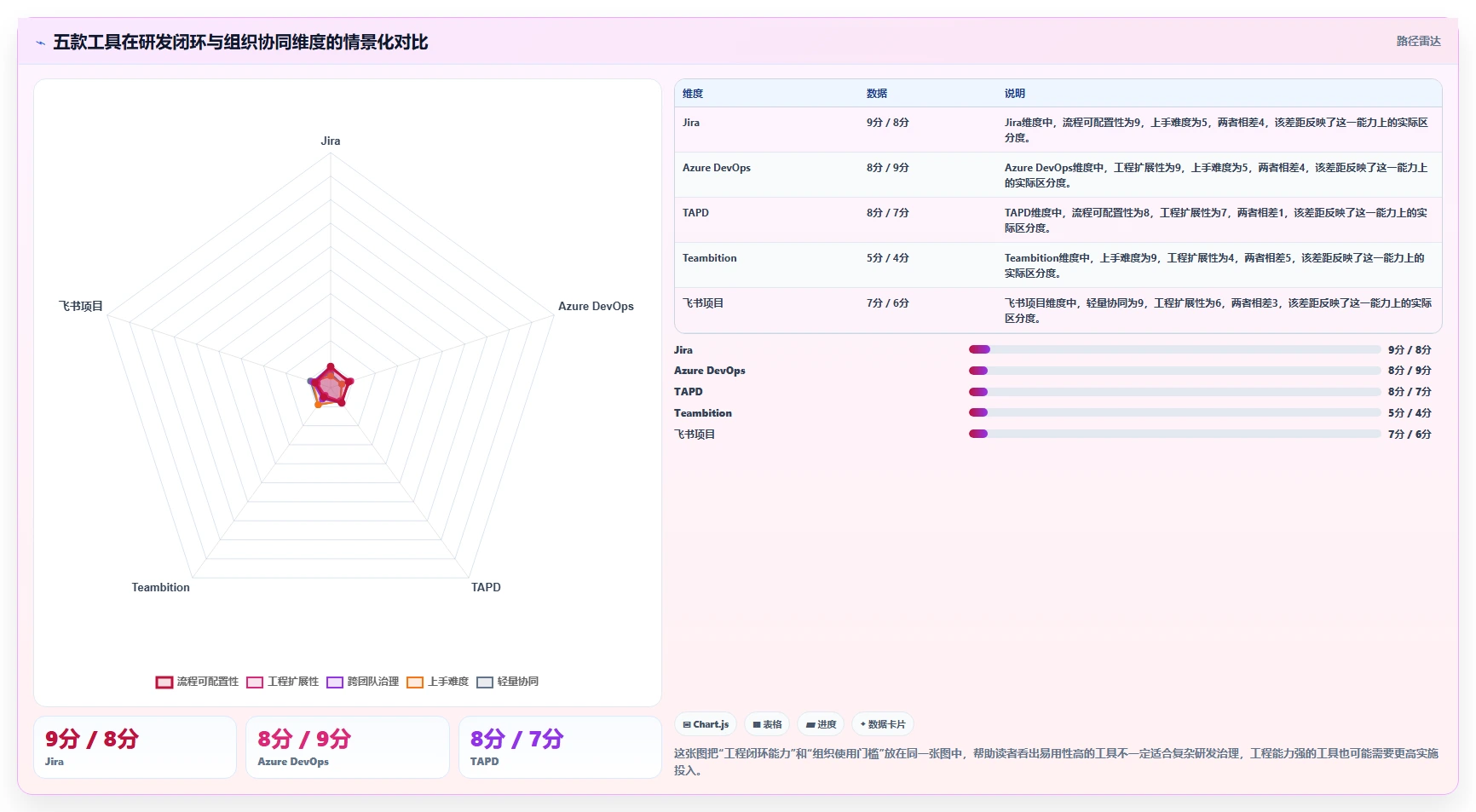
Task: Click 9分 / 8分 beside the Jira progress bar
Action: tap(1410, 350)
